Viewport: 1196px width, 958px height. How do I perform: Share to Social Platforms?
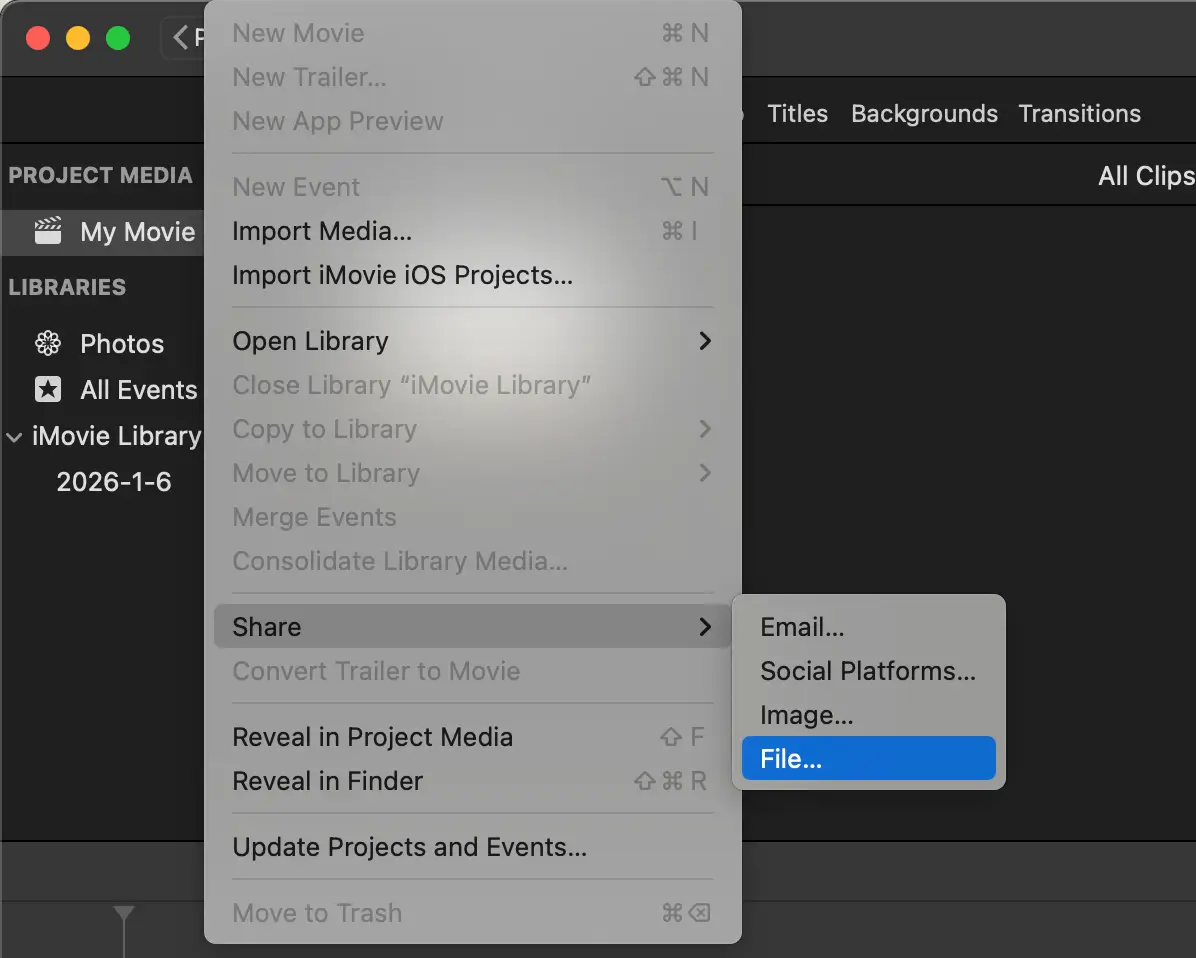point(868,671)
